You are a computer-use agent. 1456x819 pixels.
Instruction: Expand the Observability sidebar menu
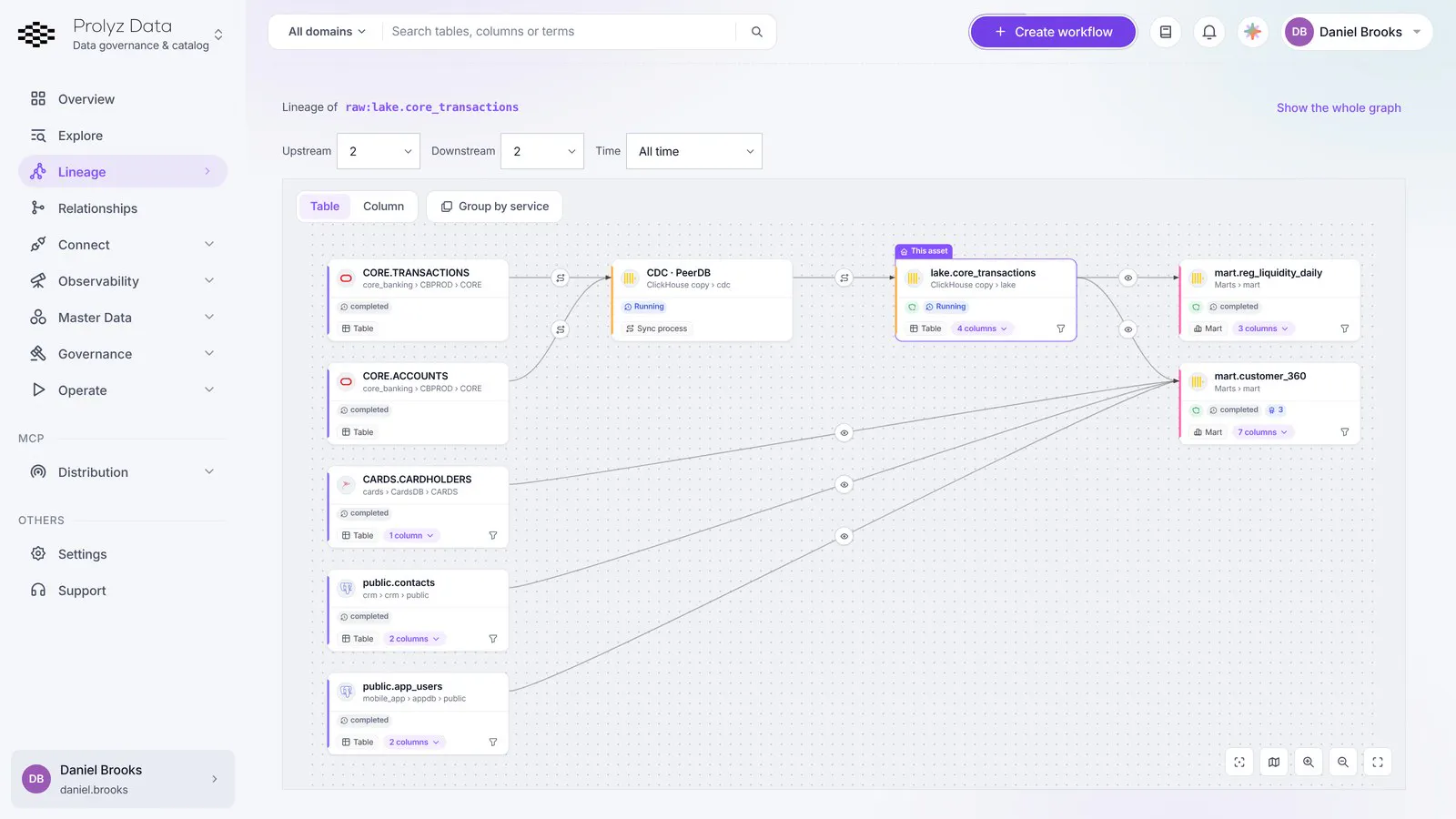(x=123, y=281)
